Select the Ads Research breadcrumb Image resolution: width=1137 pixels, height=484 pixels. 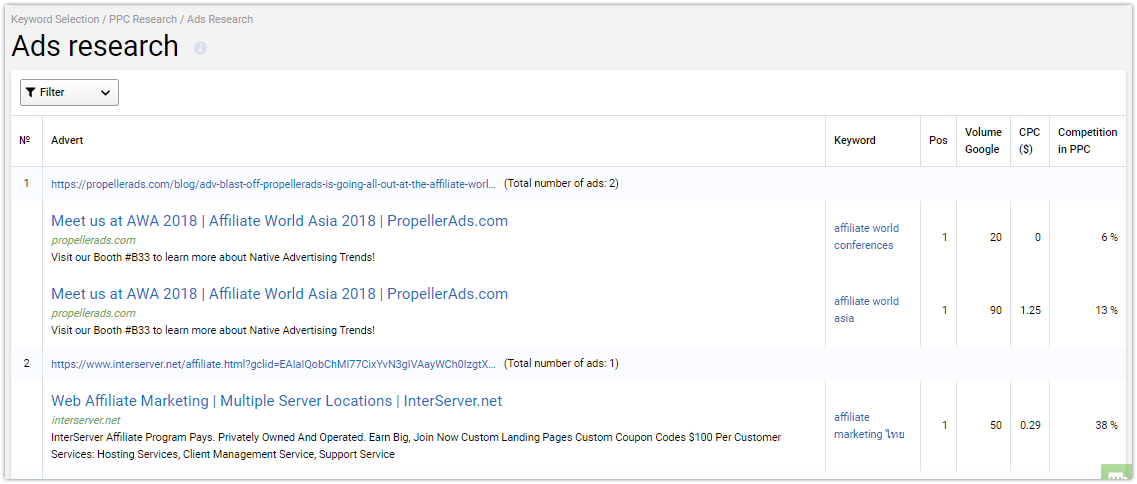220,20
